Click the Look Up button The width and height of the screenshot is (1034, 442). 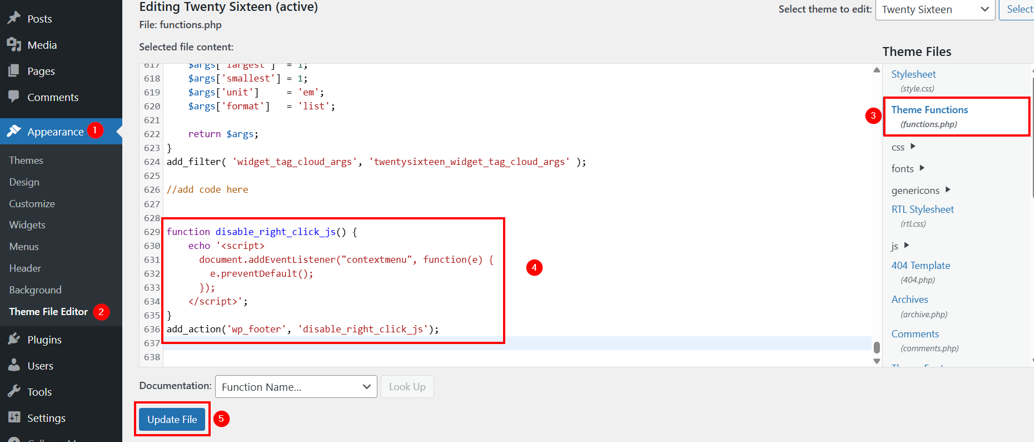[x=407, y=387]
